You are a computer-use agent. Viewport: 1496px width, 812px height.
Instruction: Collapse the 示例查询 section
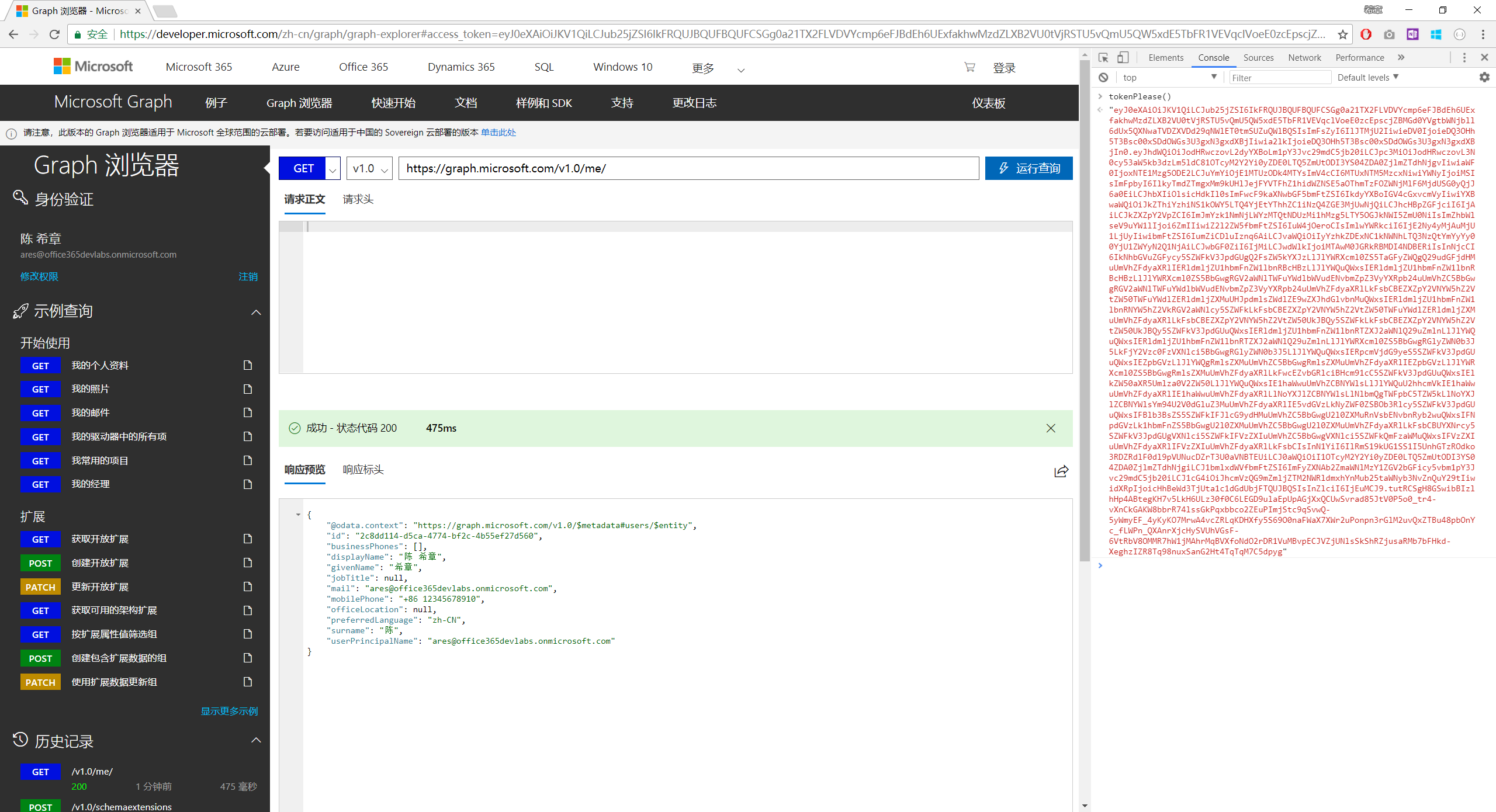256,312
